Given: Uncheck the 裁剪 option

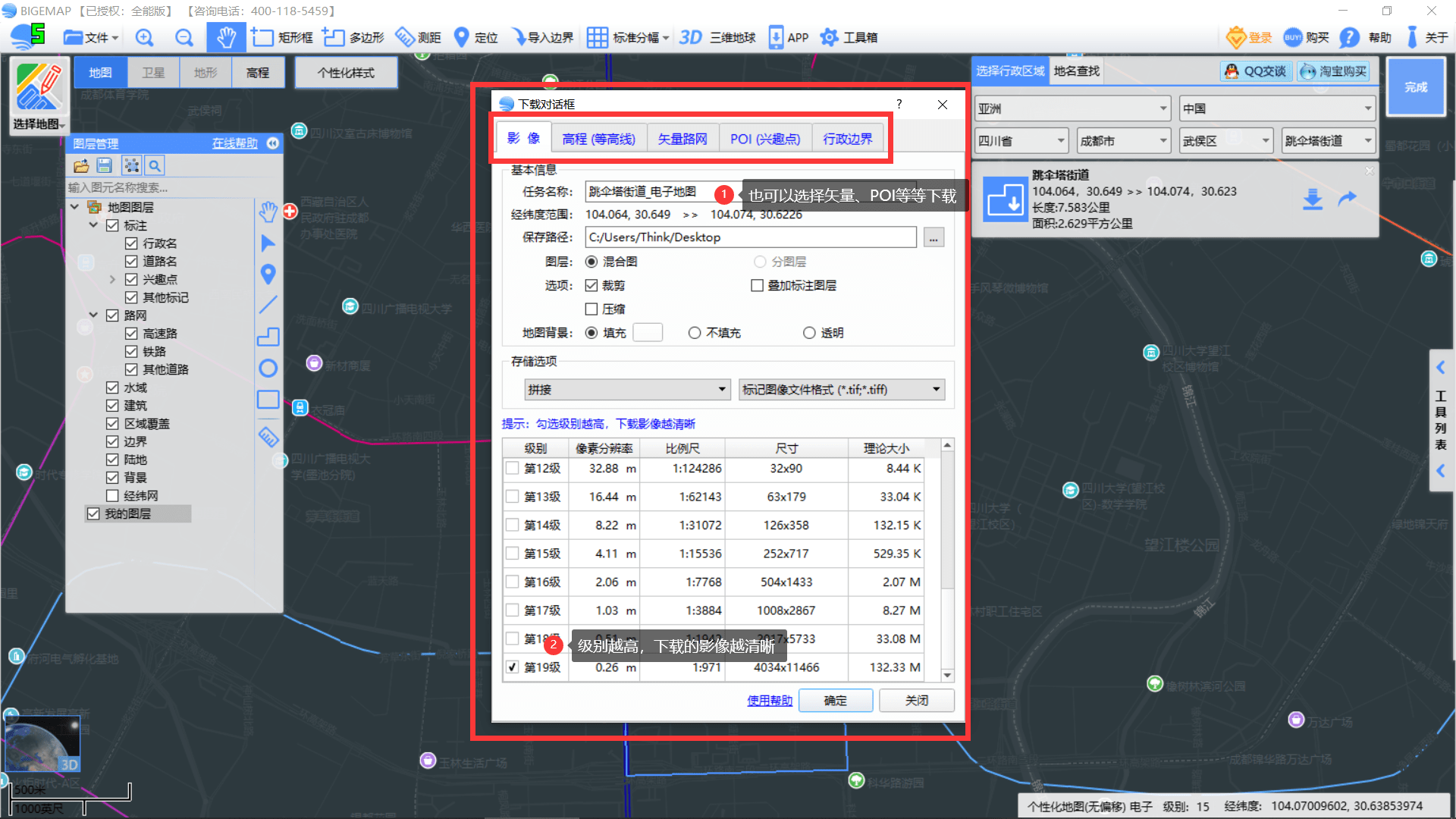Looking at the screenshot, I should (x=591, y=286).
